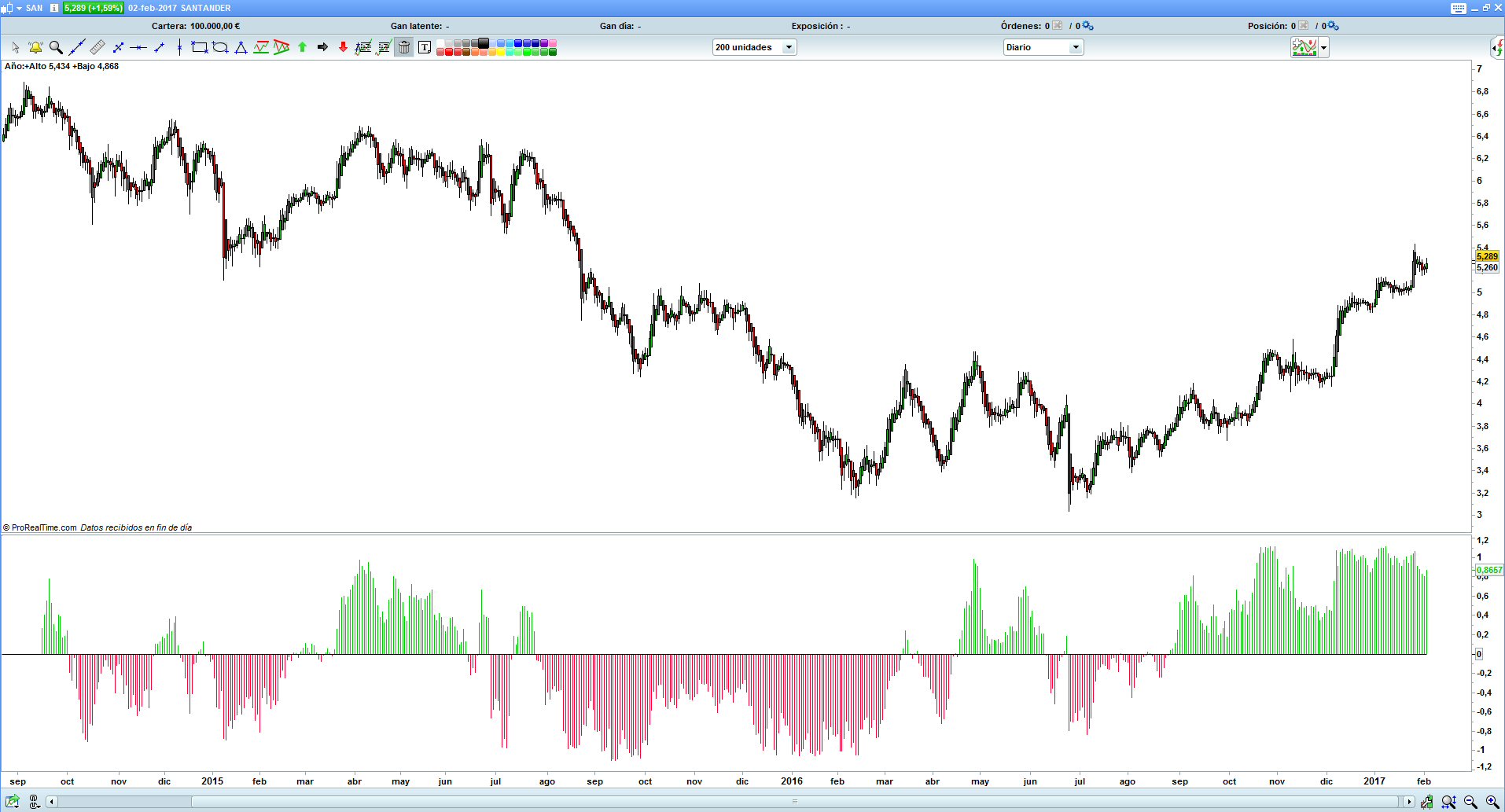Pick the black color swatch
Viewport: 1505px width, 812px height.
click(484, 43)
